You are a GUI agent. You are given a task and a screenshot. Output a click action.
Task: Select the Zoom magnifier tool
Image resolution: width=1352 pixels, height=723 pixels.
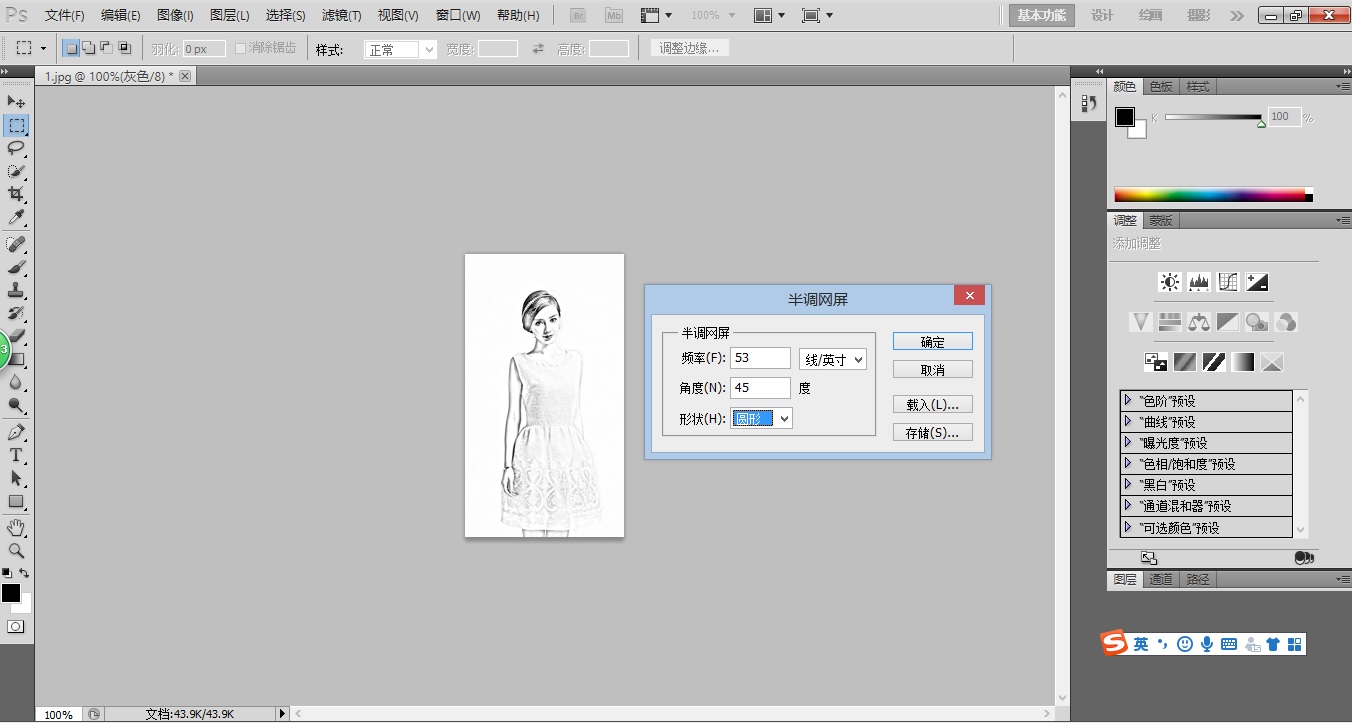[16, 551]
